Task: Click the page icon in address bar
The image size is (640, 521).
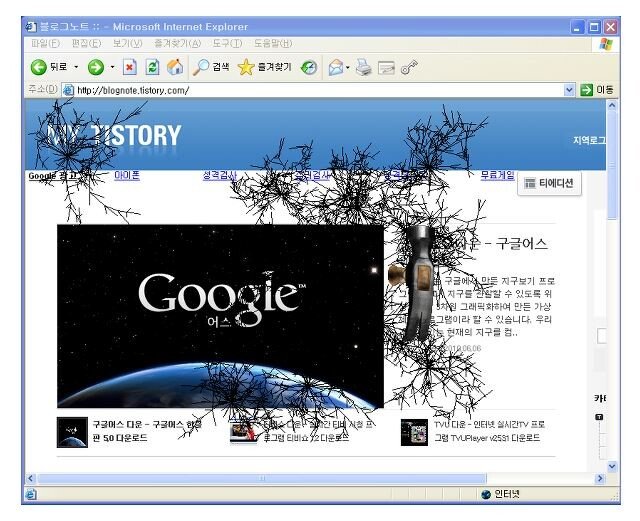Action: [x=68, y=90]
